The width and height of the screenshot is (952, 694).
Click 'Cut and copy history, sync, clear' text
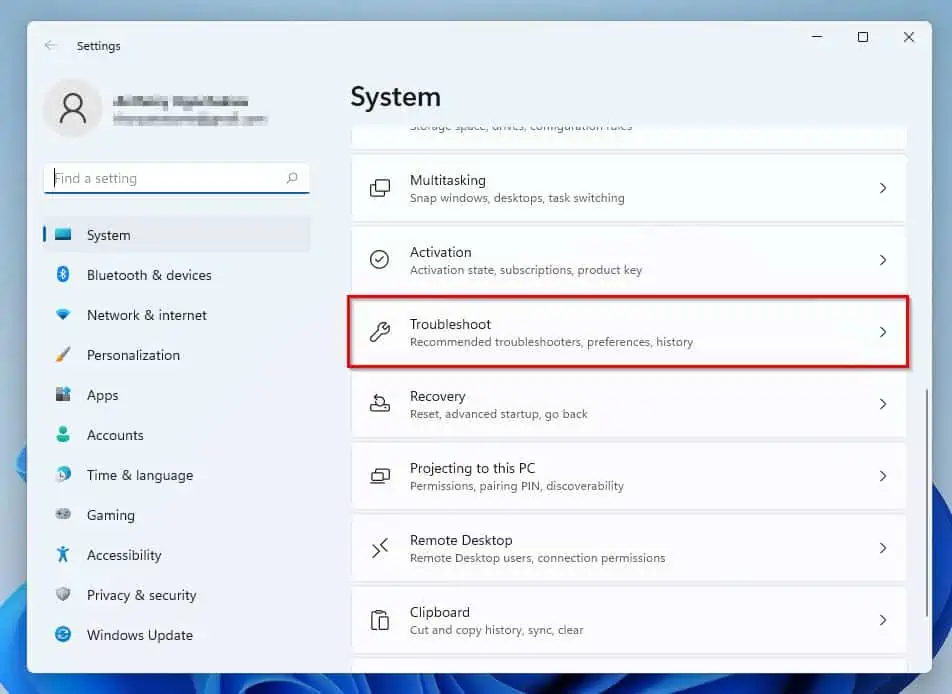[x=496, y=630]
